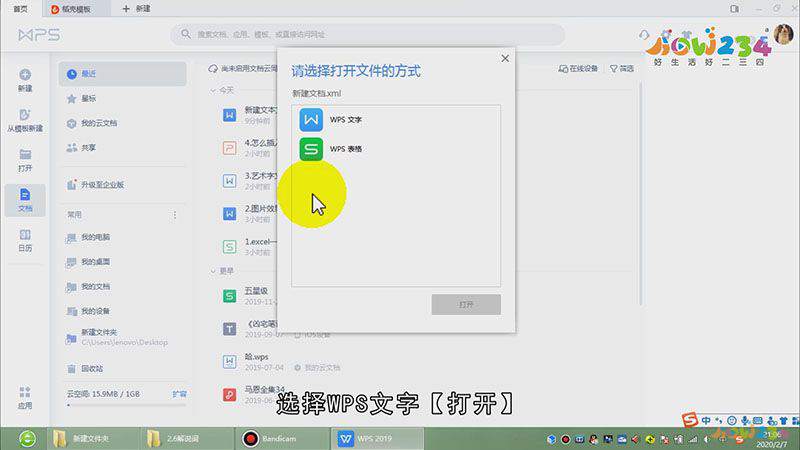
Task: Open the 常用 section more-options menu
Action: click(174, 215)
